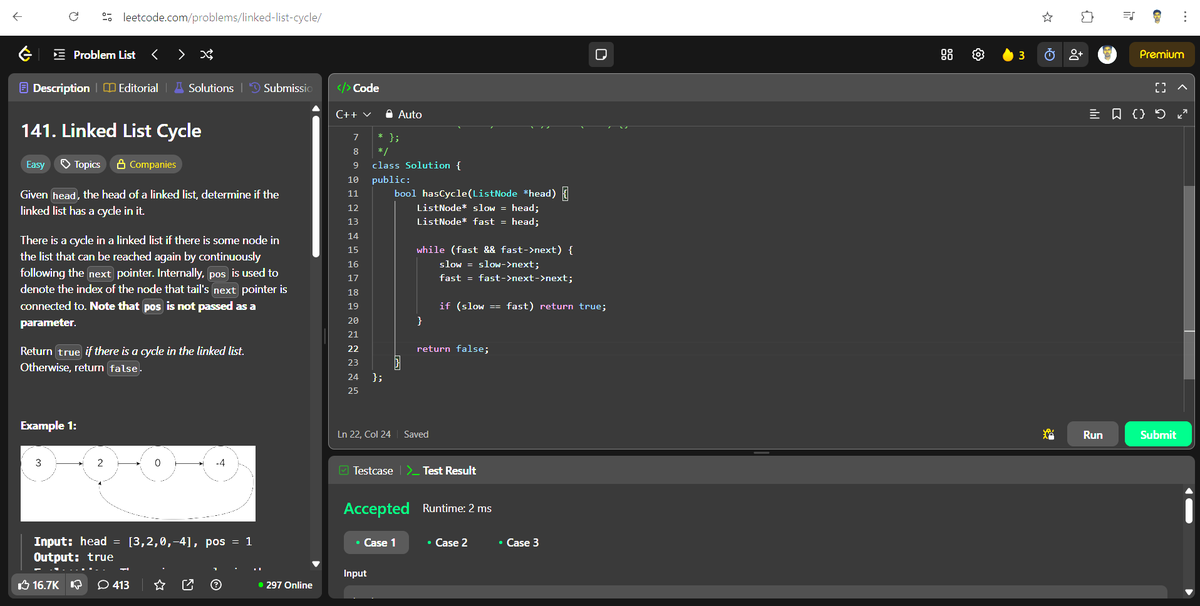Click the debugger bug icon near Run

click(x=1048, y=435)
